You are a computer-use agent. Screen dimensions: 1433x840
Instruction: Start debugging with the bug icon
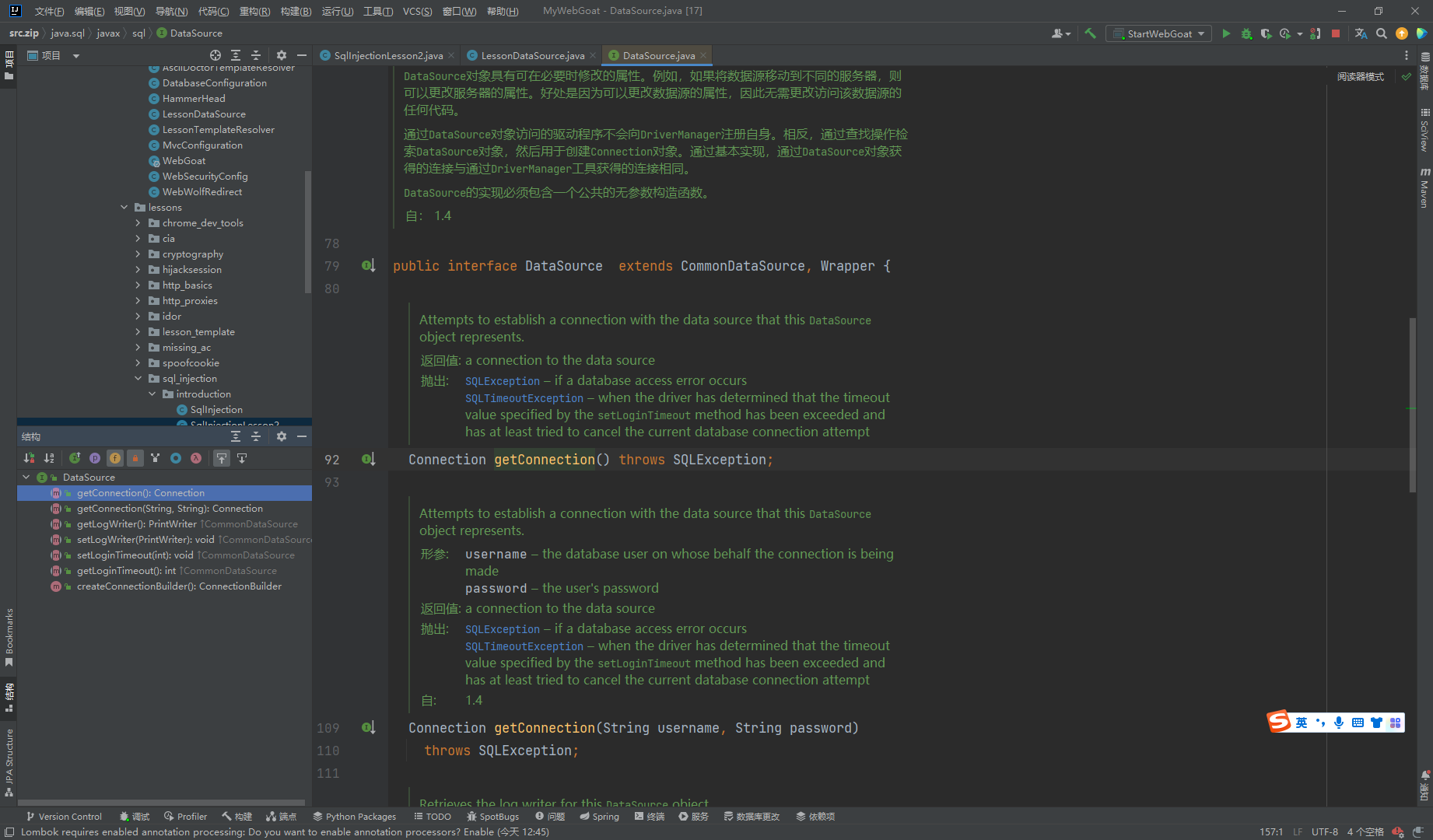[1246, 33]
